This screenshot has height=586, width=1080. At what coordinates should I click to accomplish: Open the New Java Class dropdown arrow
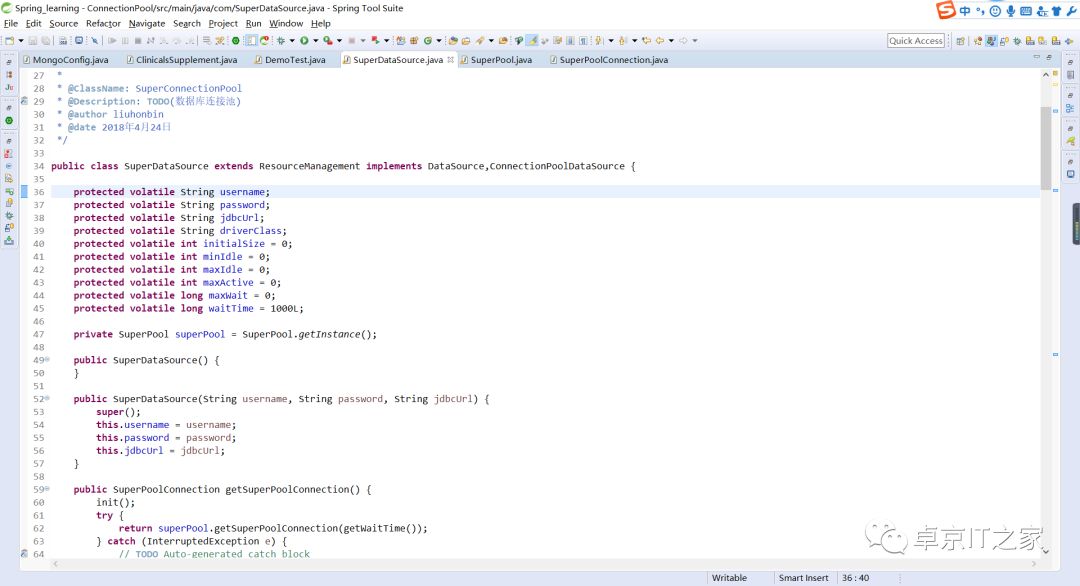click(439, 41)
